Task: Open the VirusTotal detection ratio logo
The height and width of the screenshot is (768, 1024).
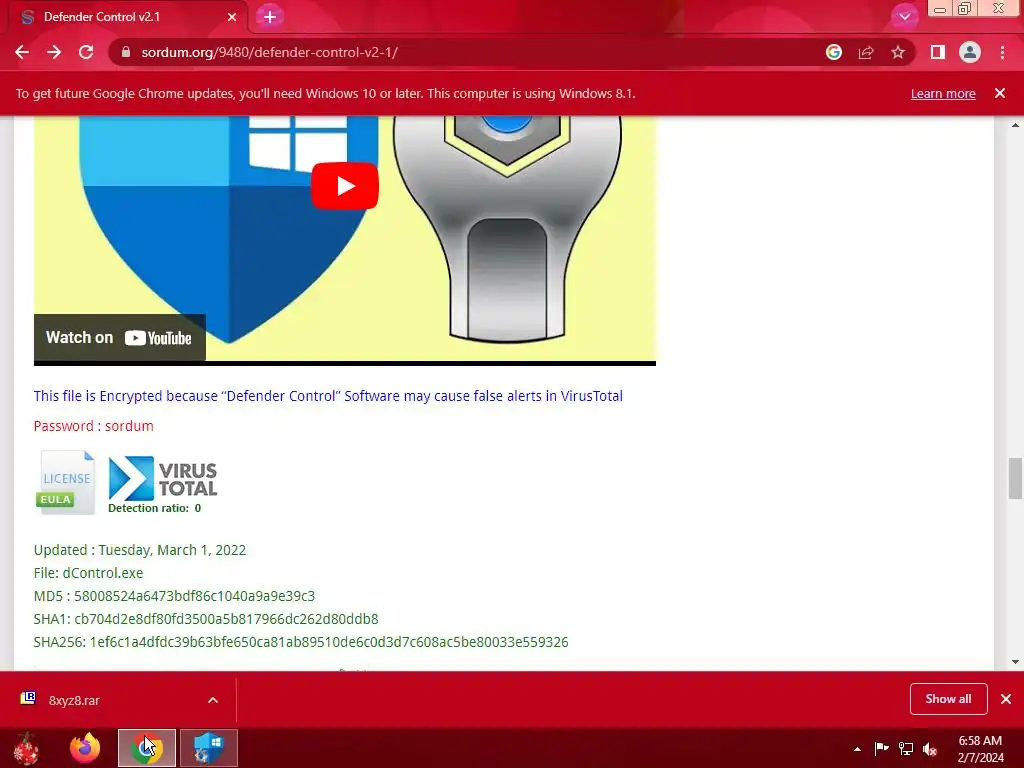Action: (x=163, y=485)
